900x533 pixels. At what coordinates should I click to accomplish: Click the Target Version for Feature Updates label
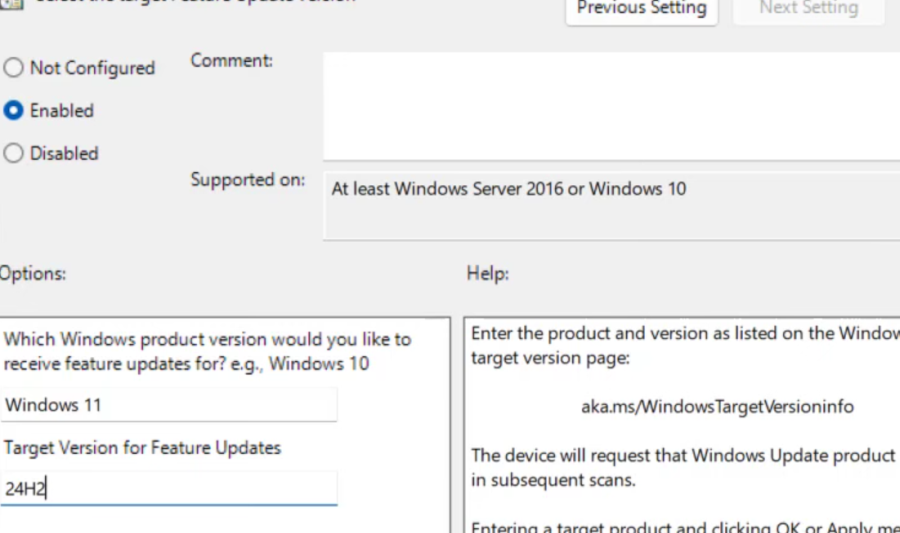142,448
